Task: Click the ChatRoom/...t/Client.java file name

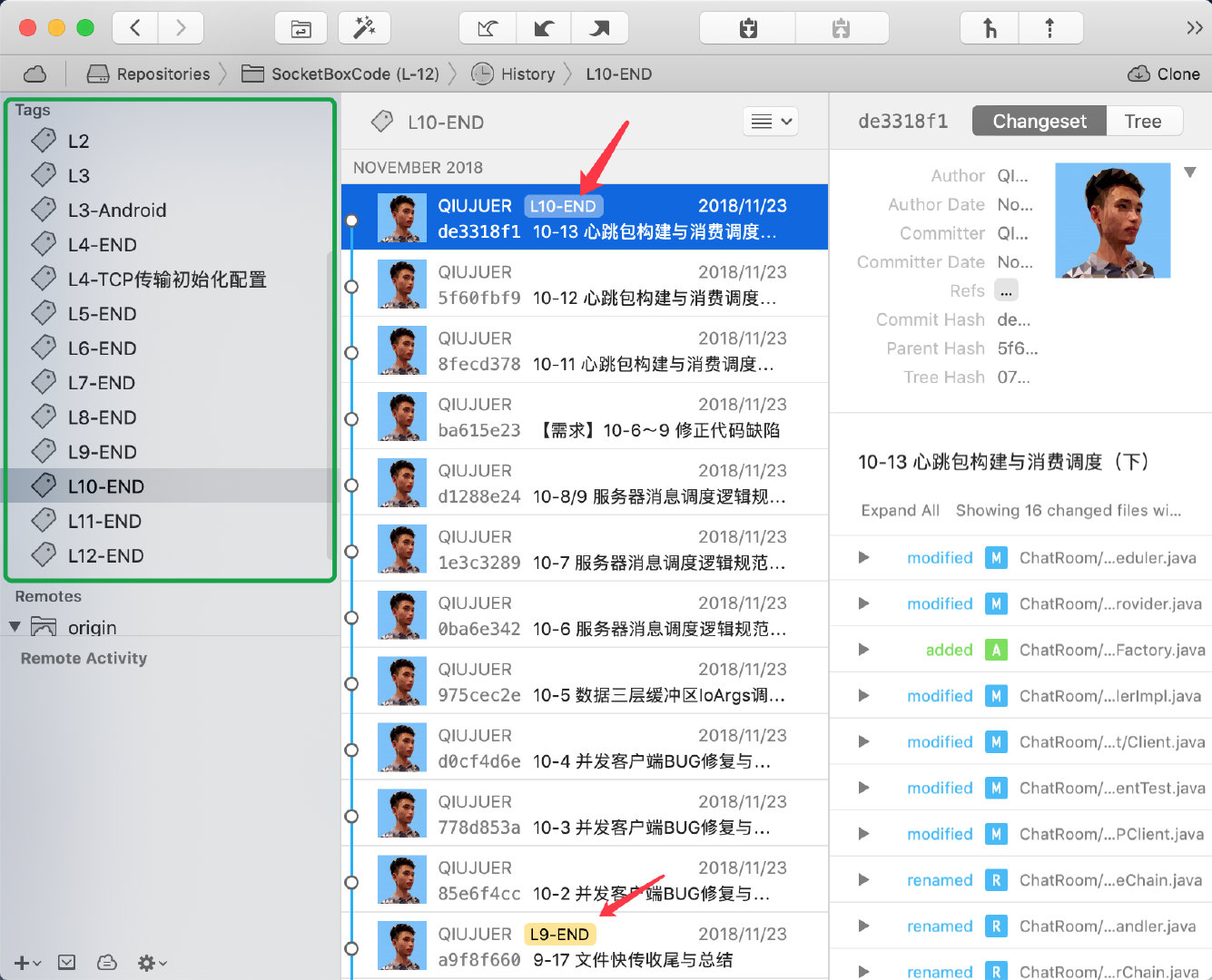Action: tap(1112, 742)
